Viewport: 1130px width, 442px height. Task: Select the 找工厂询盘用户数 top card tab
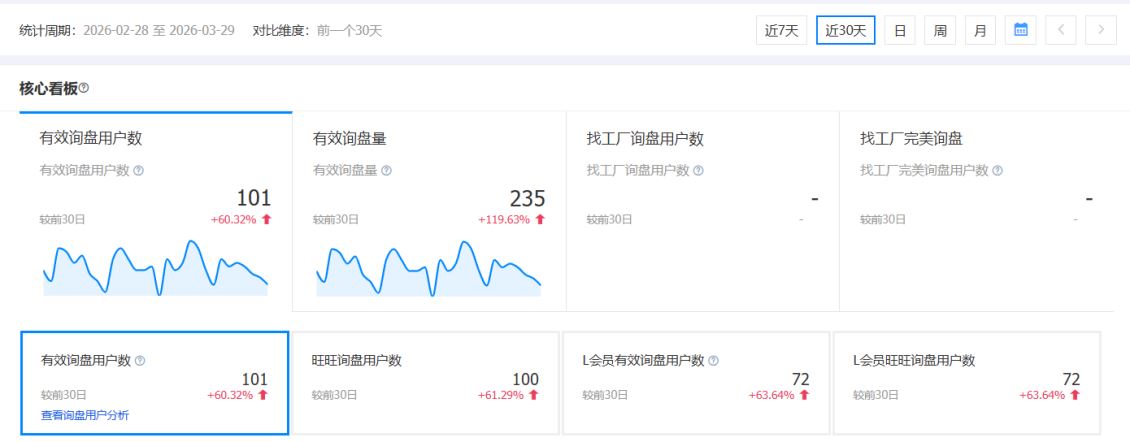coord(702,139)
